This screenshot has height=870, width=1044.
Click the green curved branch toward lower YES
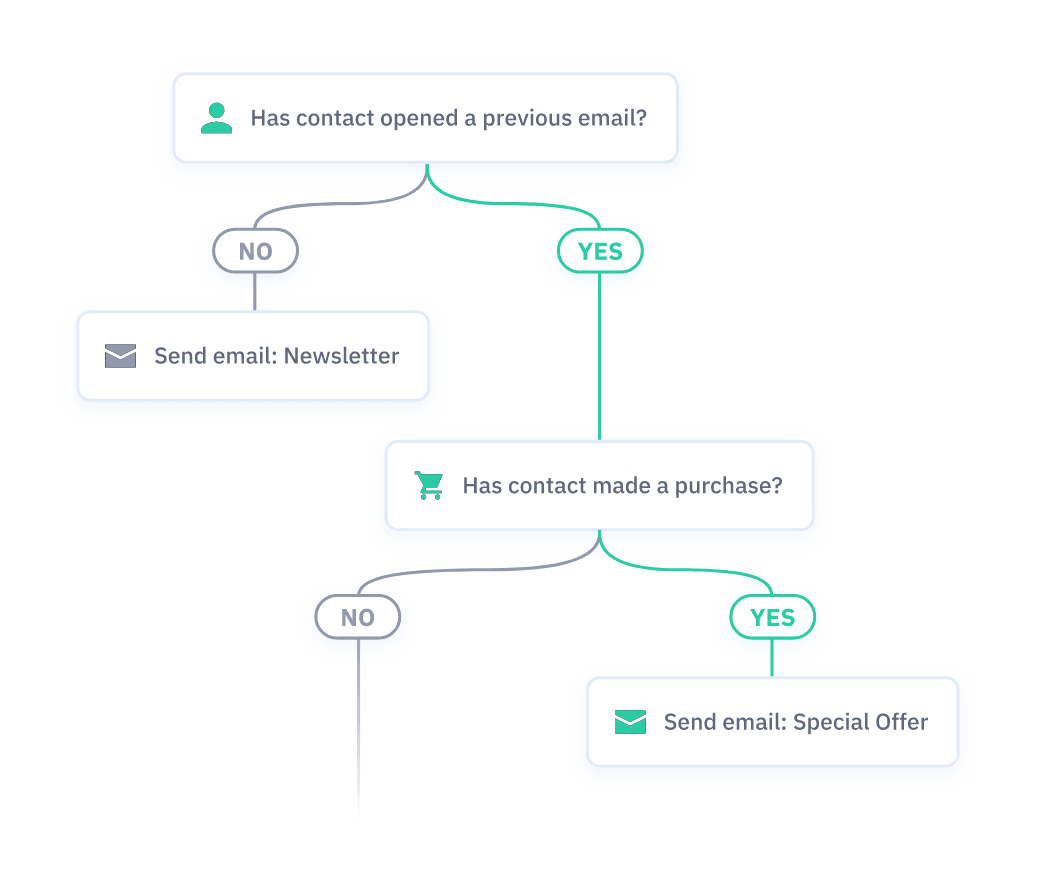[686, 570]
